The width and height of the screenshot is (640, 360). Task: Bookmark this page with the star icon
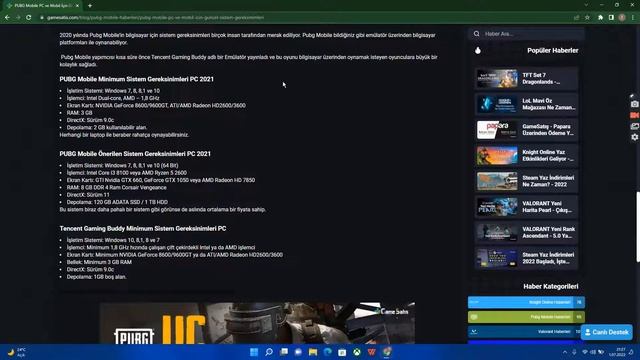point(587,18)
